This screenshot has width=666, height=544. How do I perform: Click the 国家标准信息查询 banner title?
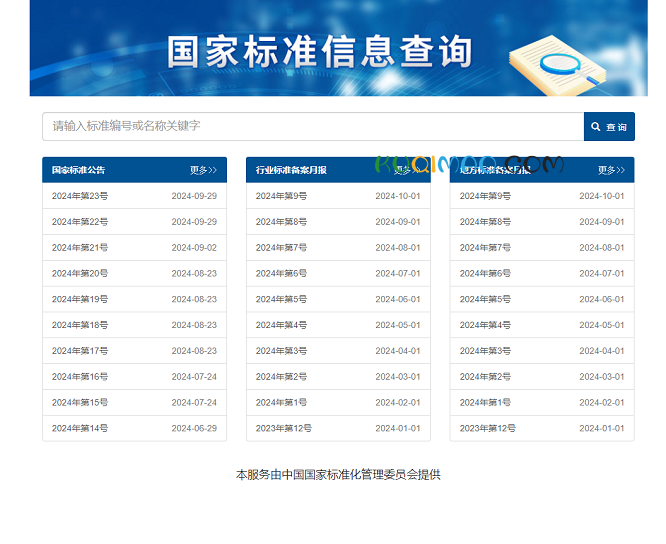[319, 52]
